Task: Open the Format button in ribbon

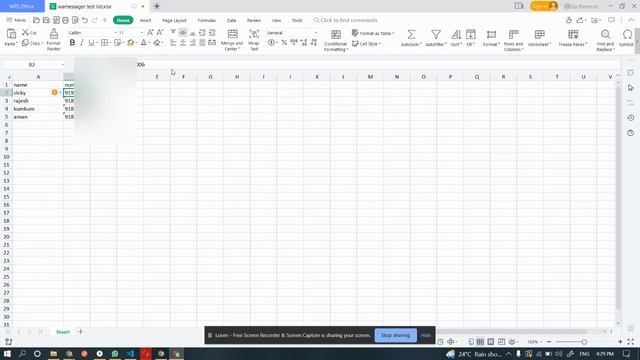Action: pos(491,38)
